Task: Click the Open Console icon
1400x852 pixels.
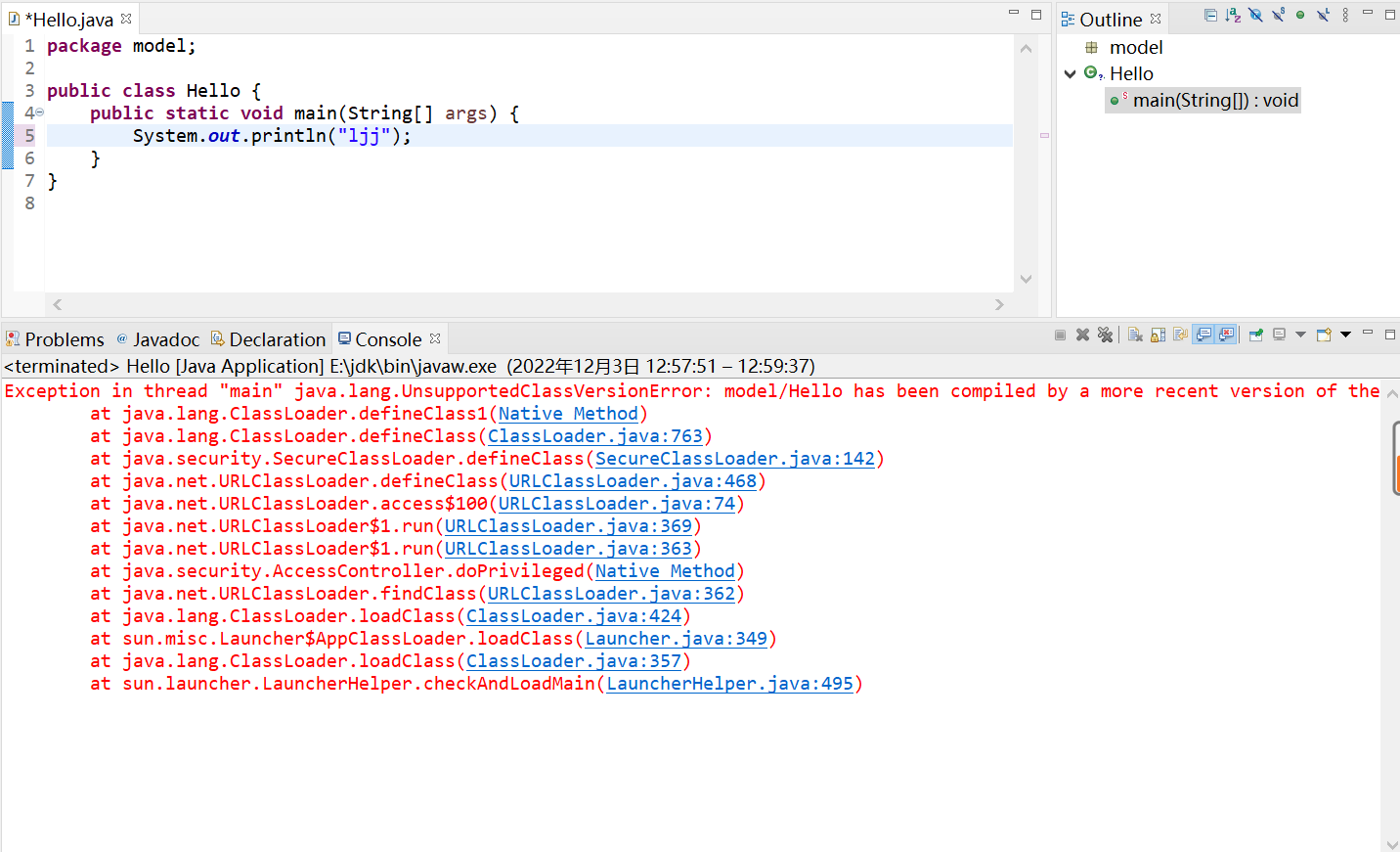Action: (1324, 335)
